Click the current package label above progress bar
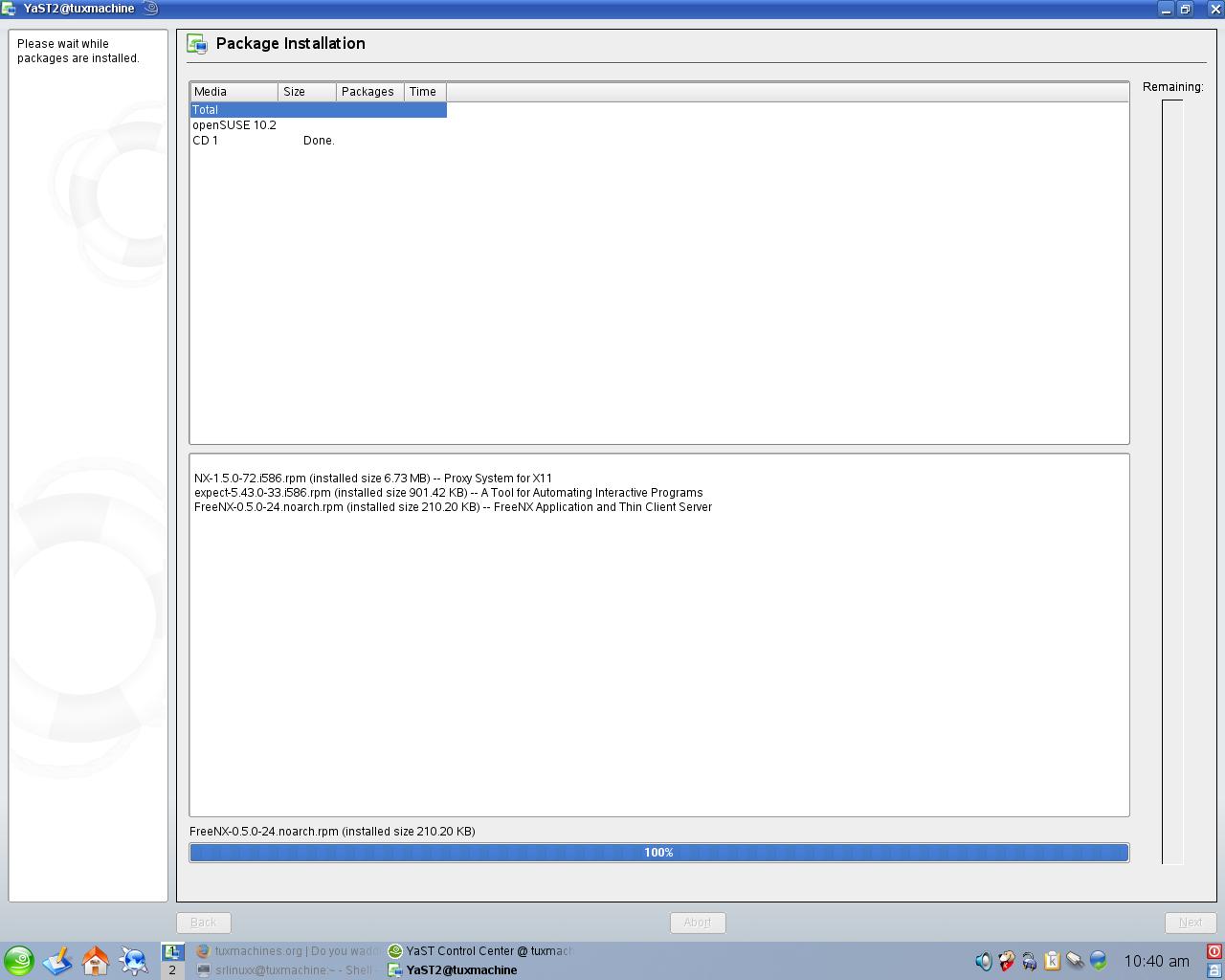This screenshot has height=980, width=1225. (332, 832)
